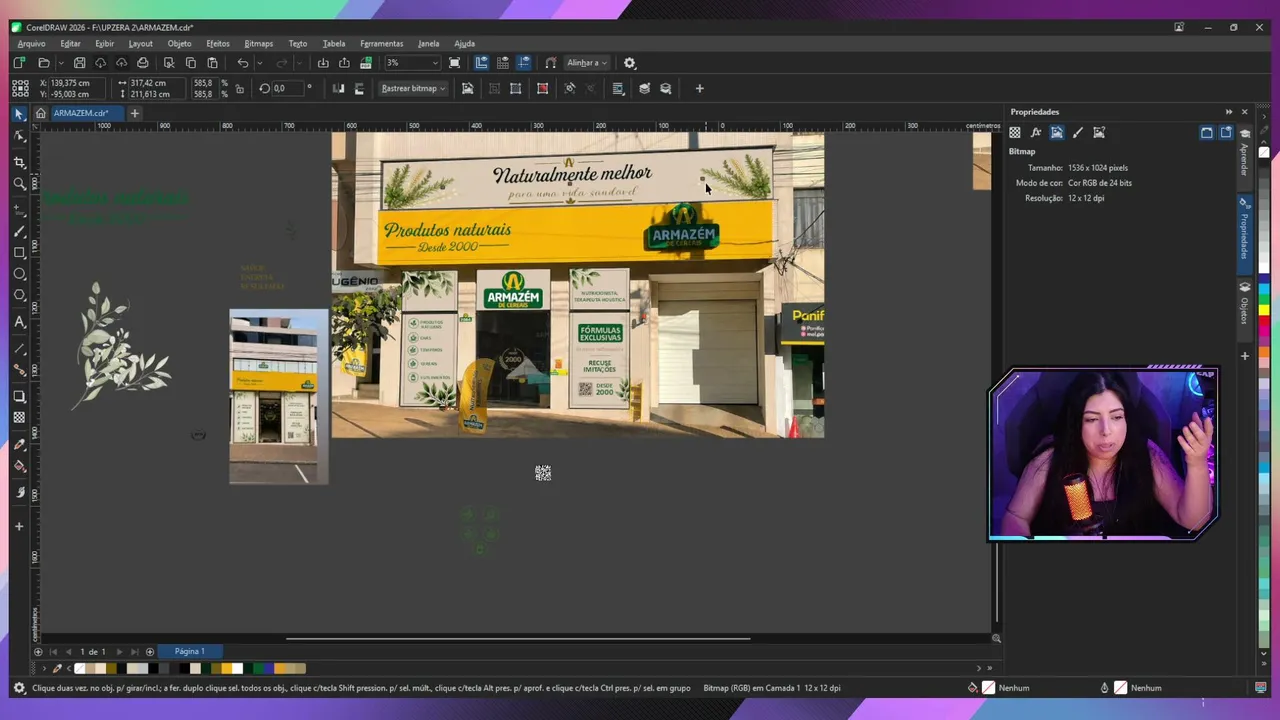Select the Color Eyedropper tool
This screenshot has height=720, width=1280.
(x=19, y=444)
